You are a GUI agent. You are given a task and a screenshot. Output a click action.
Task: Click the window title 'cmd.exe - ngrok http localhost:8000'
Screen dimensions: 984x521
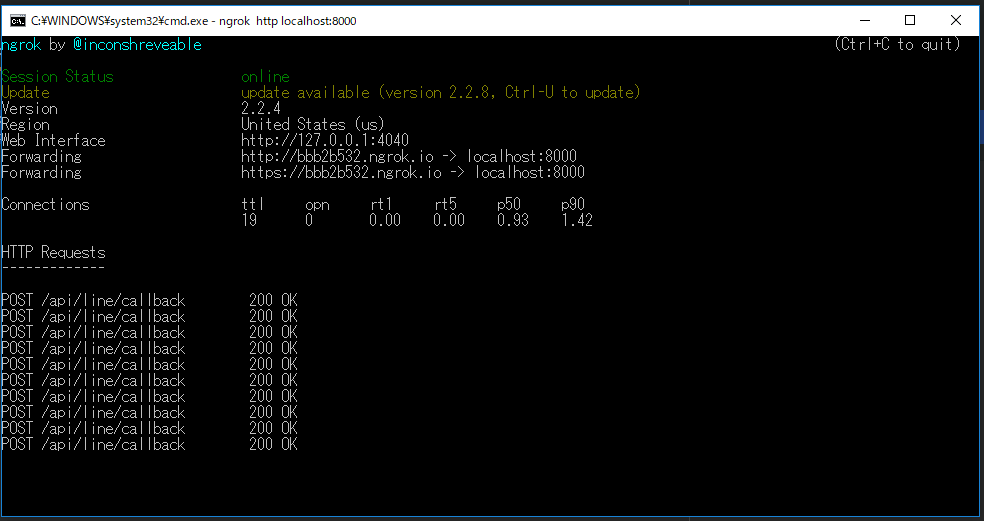193,21
